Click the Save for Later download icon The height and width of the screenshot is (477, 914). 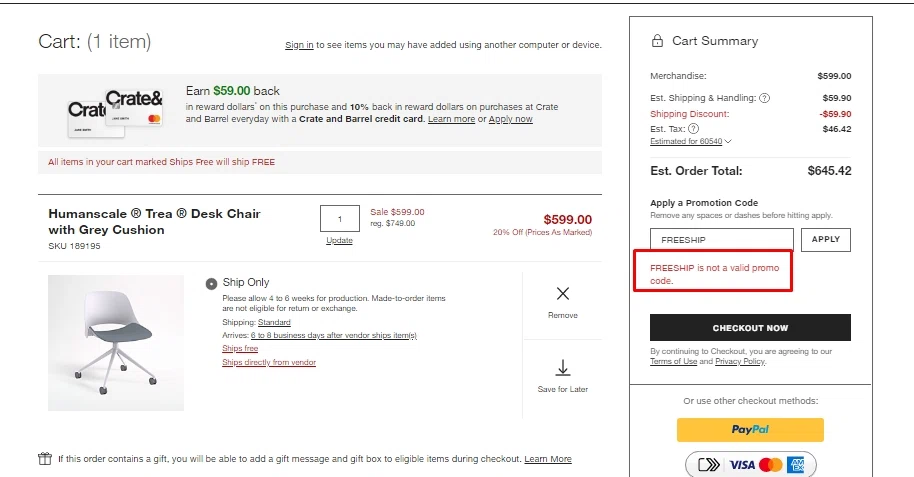[x=563, y=368]
